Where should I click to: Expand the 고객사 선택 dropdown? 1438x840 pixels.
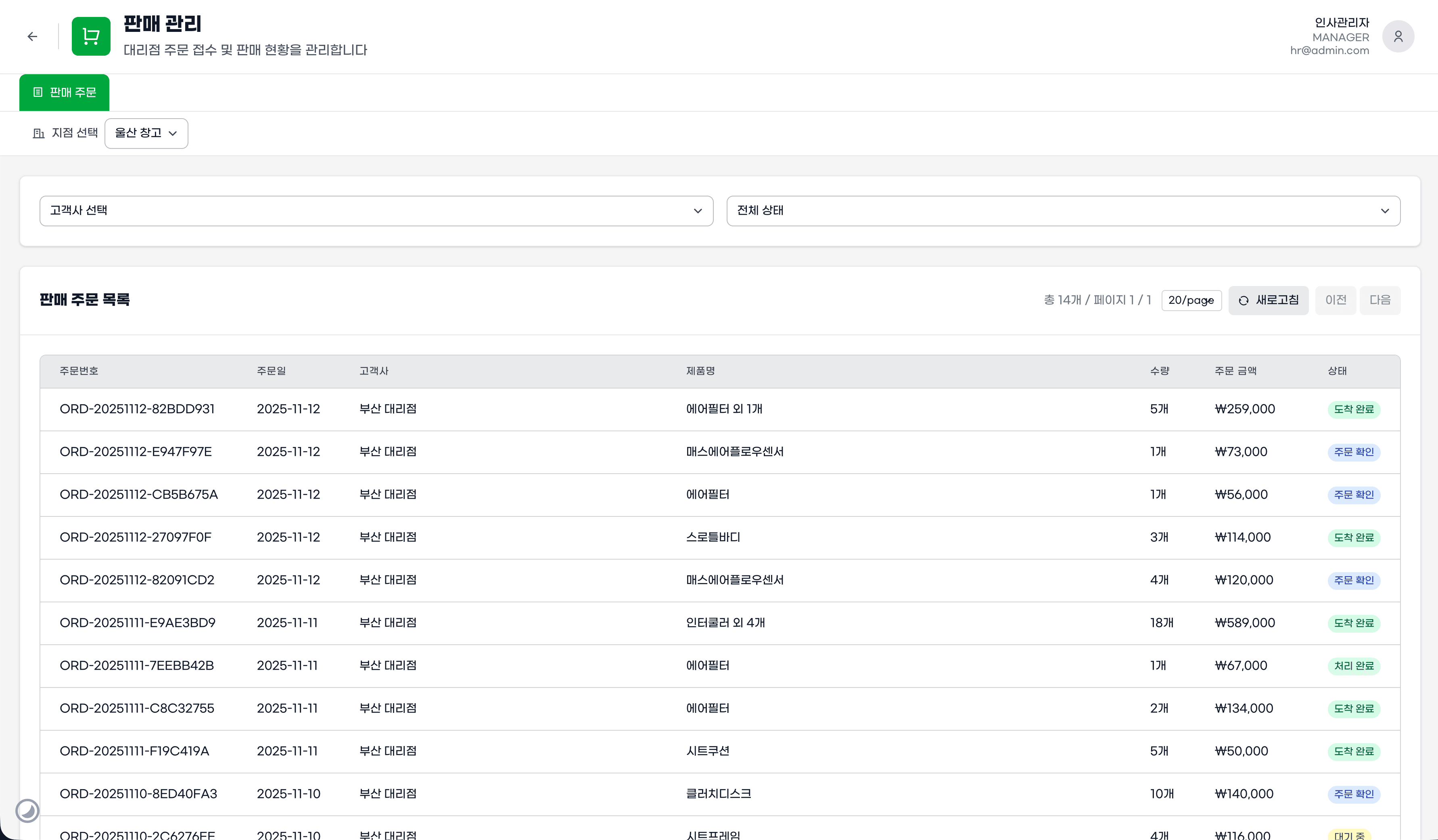pyautogui.click(x=376, y=211)
